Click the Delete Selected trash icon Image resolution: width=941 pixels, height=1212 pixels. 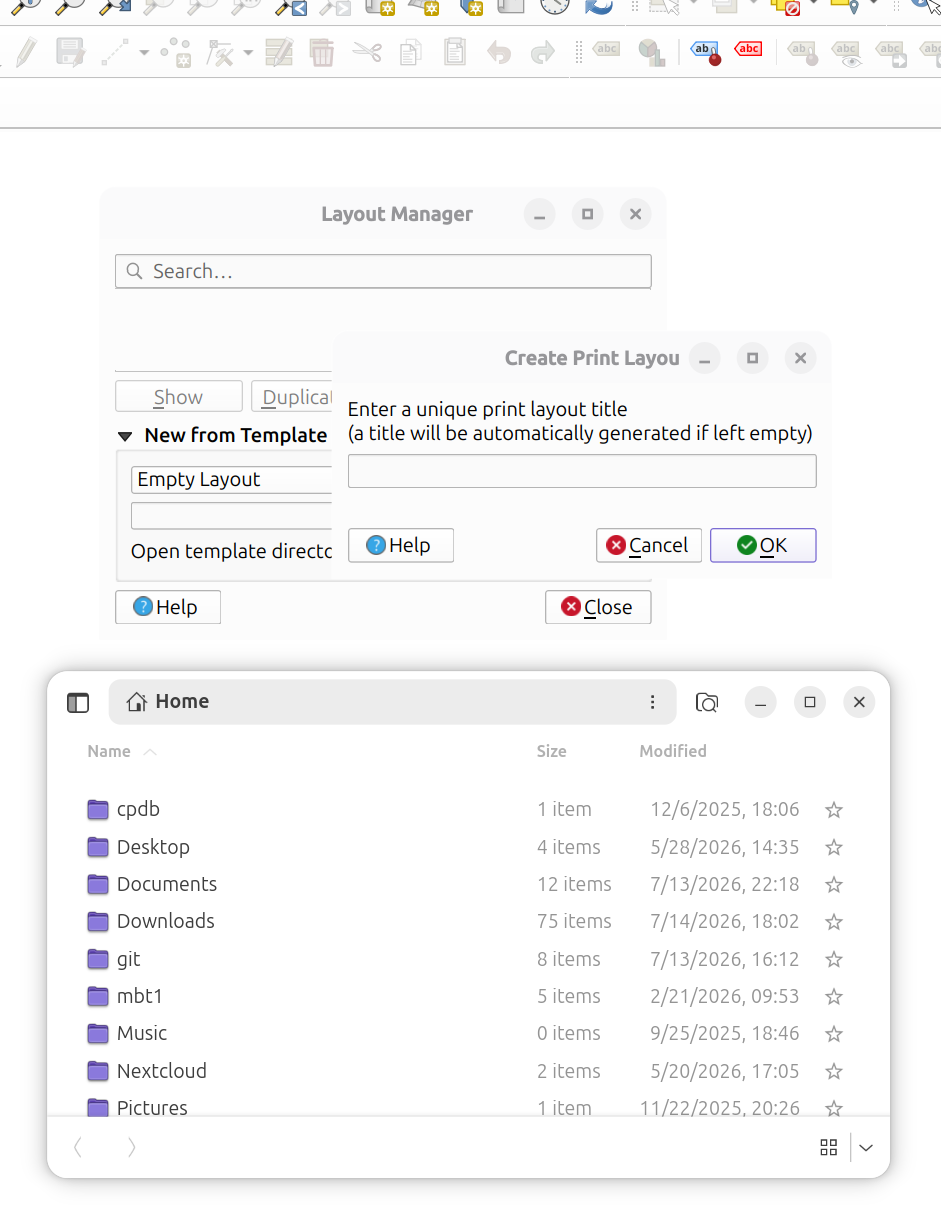pyautogui.click(x=322, y=51)
